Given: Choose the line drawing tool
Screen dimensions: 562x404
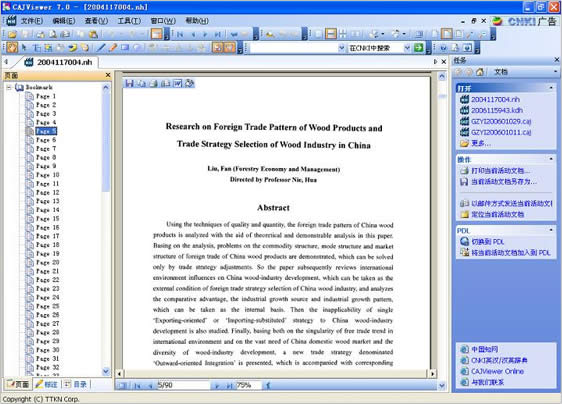Looking at the screenshot, I should (101, 48).
